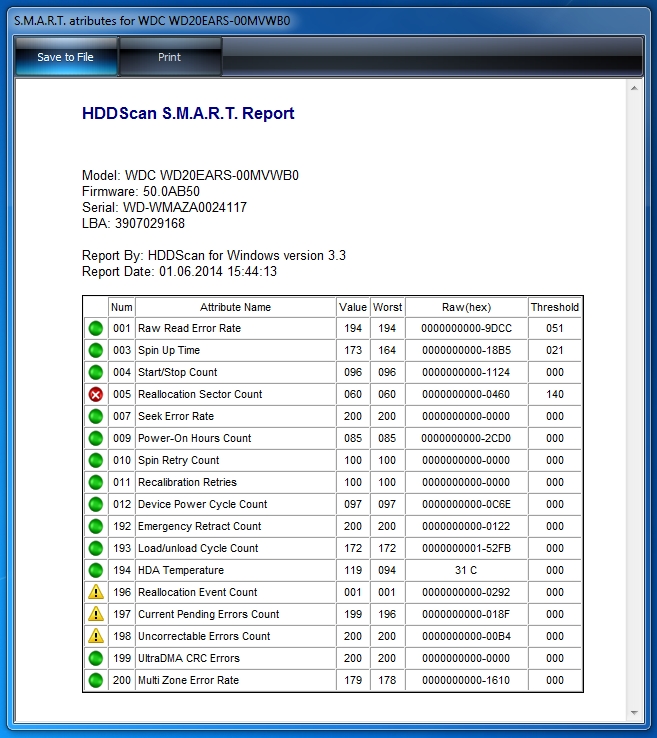The image size is (657, 738).
Task: Click green status icon for Recalibration Retries
Action: [96, 482]
